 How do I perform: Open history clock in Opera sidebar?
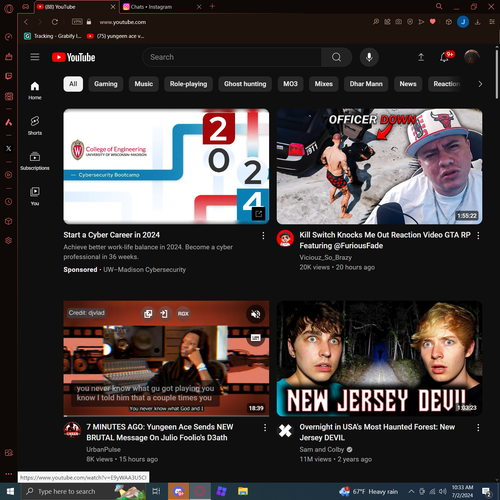click(9, 202)
